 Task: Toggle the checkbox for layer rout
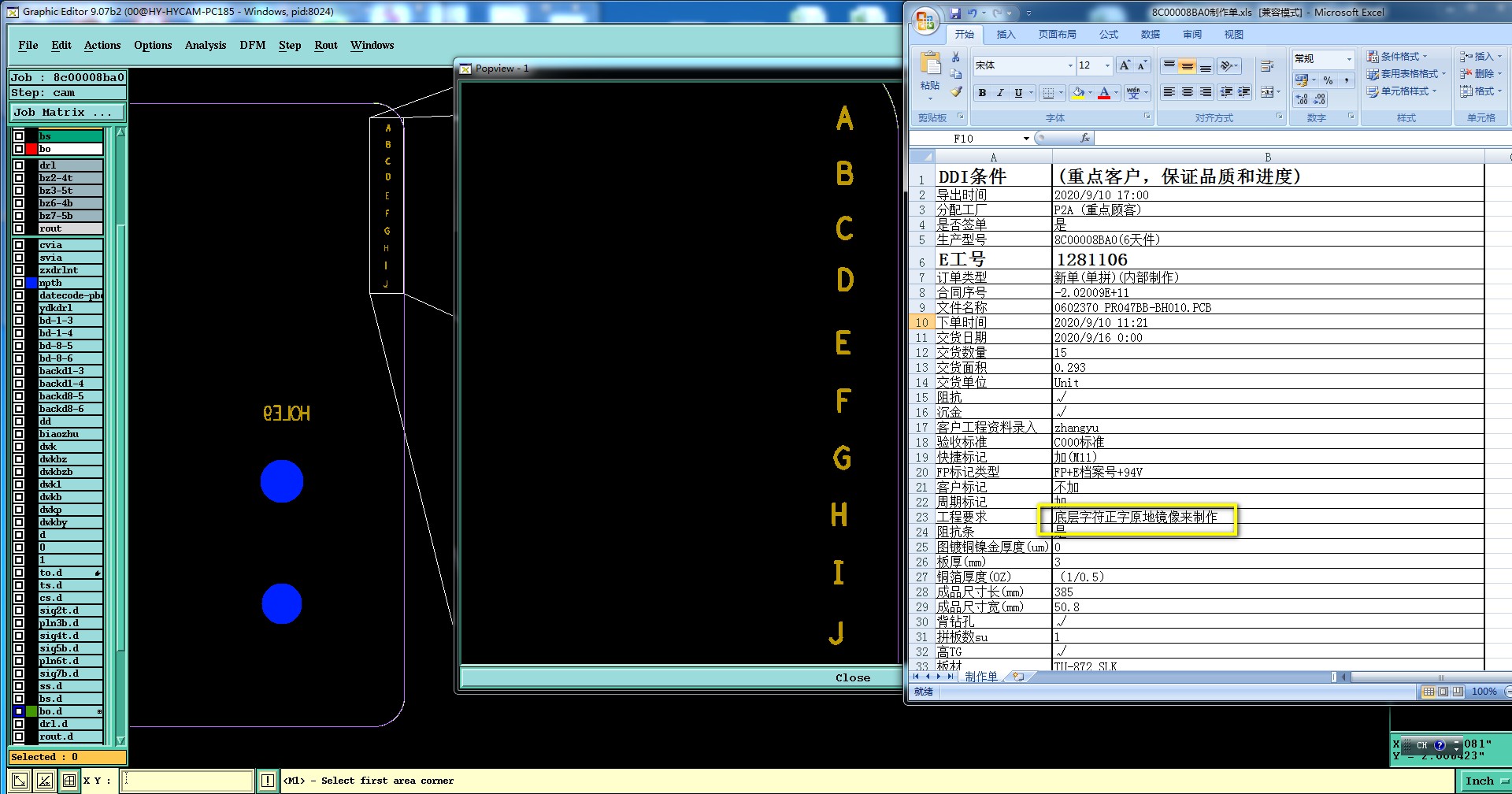pos(19,228)
